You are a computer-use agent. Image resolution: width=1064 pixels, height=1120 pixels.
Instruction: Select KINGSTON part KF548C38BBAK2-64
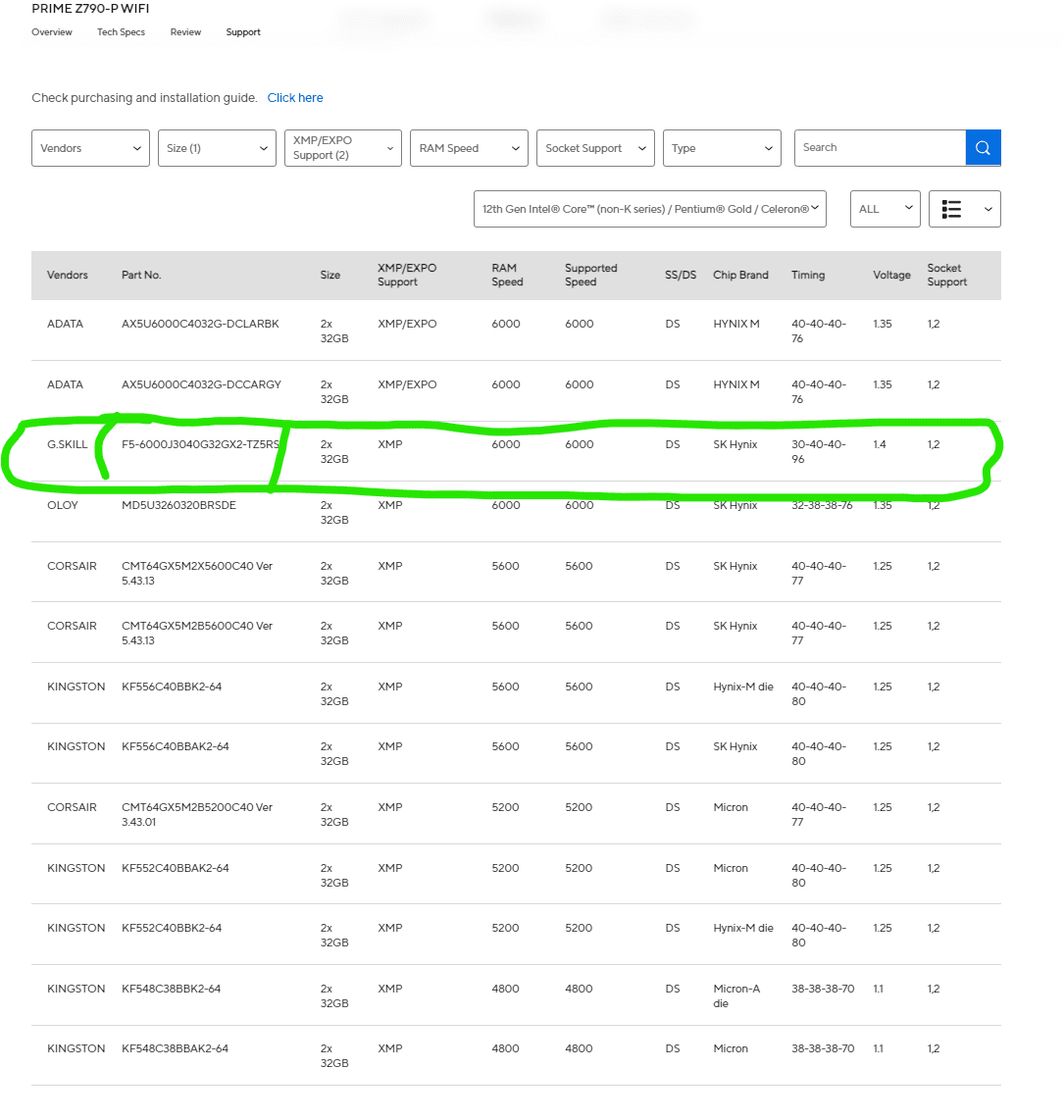click(175, 1048)
